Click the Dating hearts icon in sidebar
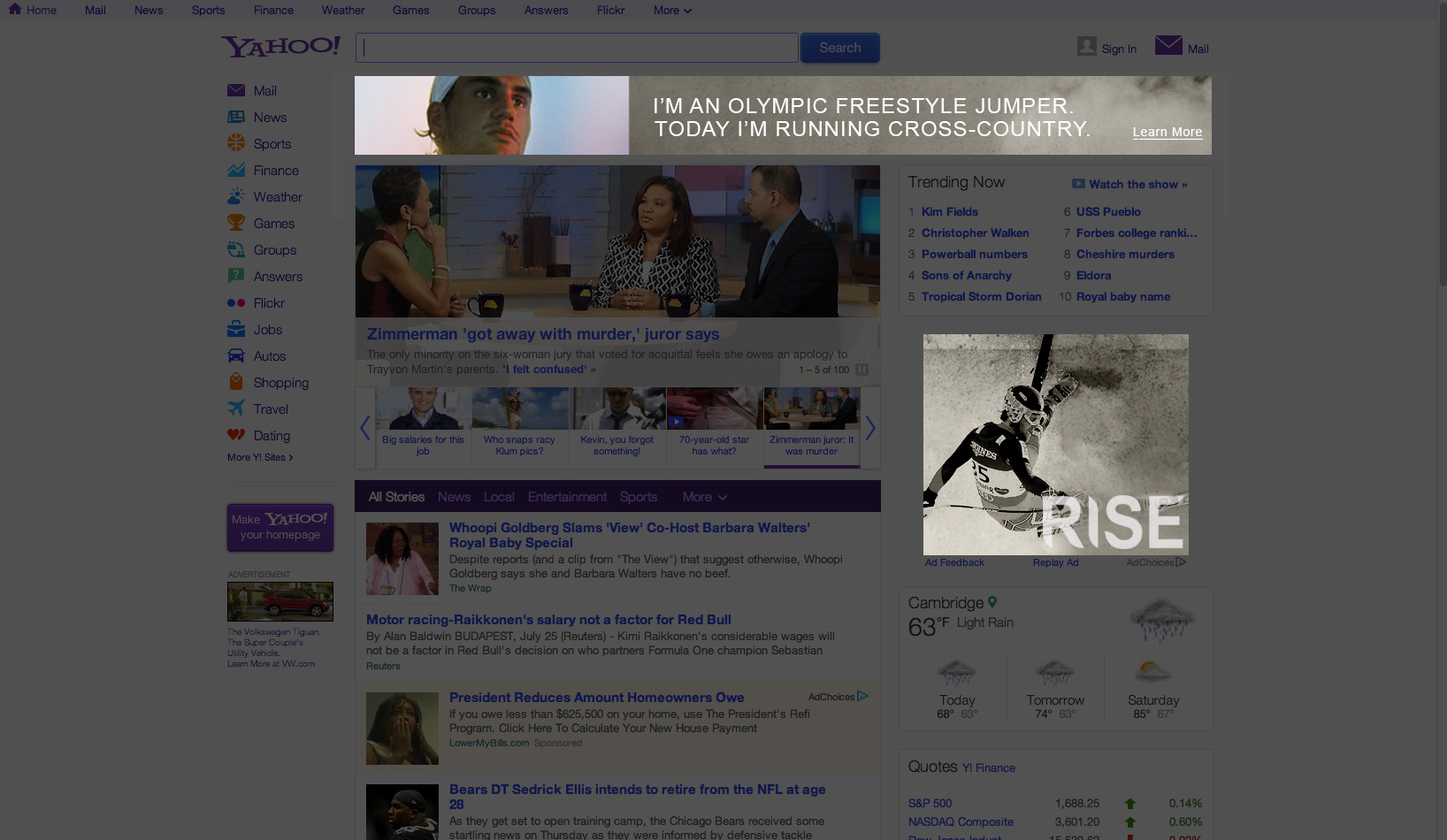This screenshot has height=840, width=1447. click(x=236, y=435)
